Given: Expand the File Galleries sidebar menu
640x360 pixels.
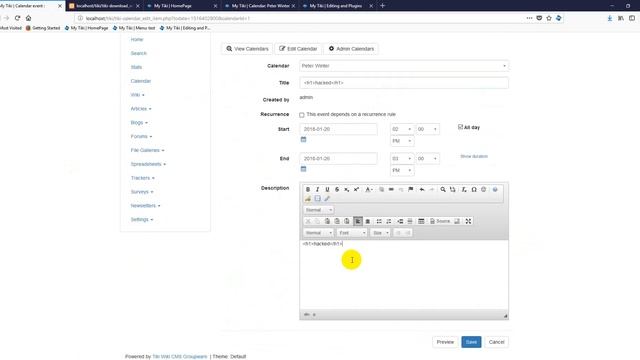Looking at the screenshot, I should pos(147,150).
